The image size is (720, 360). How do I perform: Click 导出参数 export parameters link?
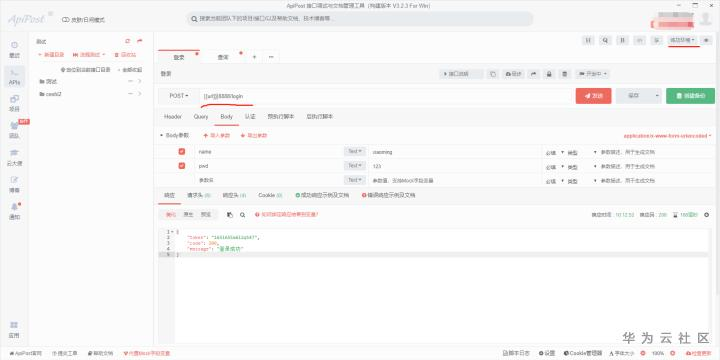(x=254, y=136)
